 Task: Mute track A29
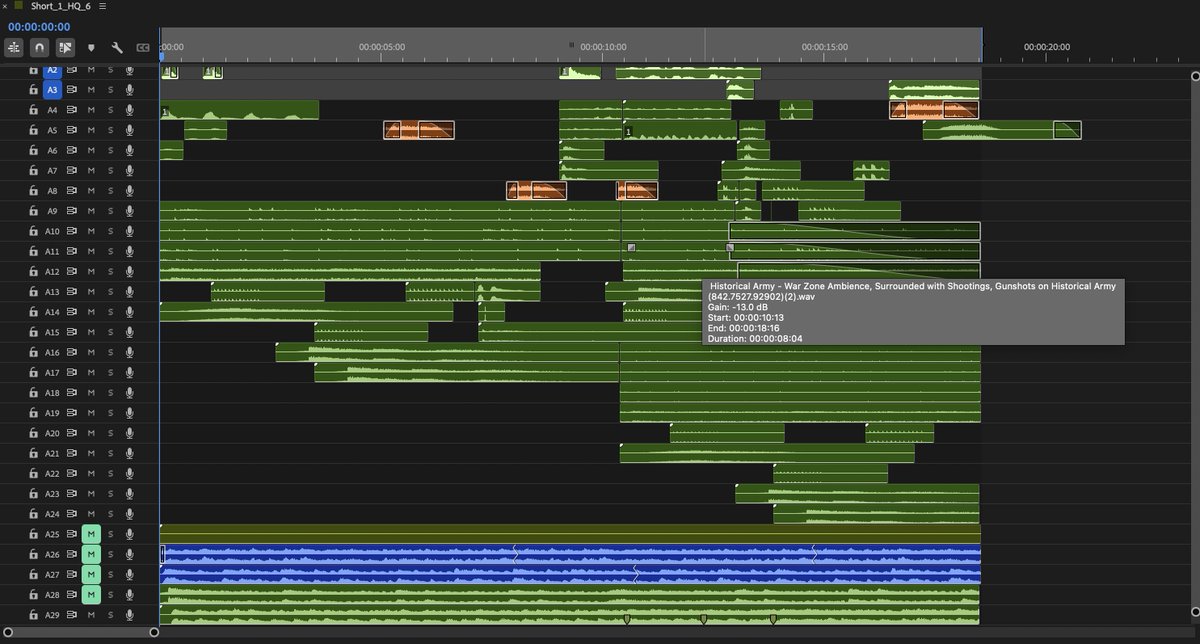pyautogui.click(x=91, y=614)
